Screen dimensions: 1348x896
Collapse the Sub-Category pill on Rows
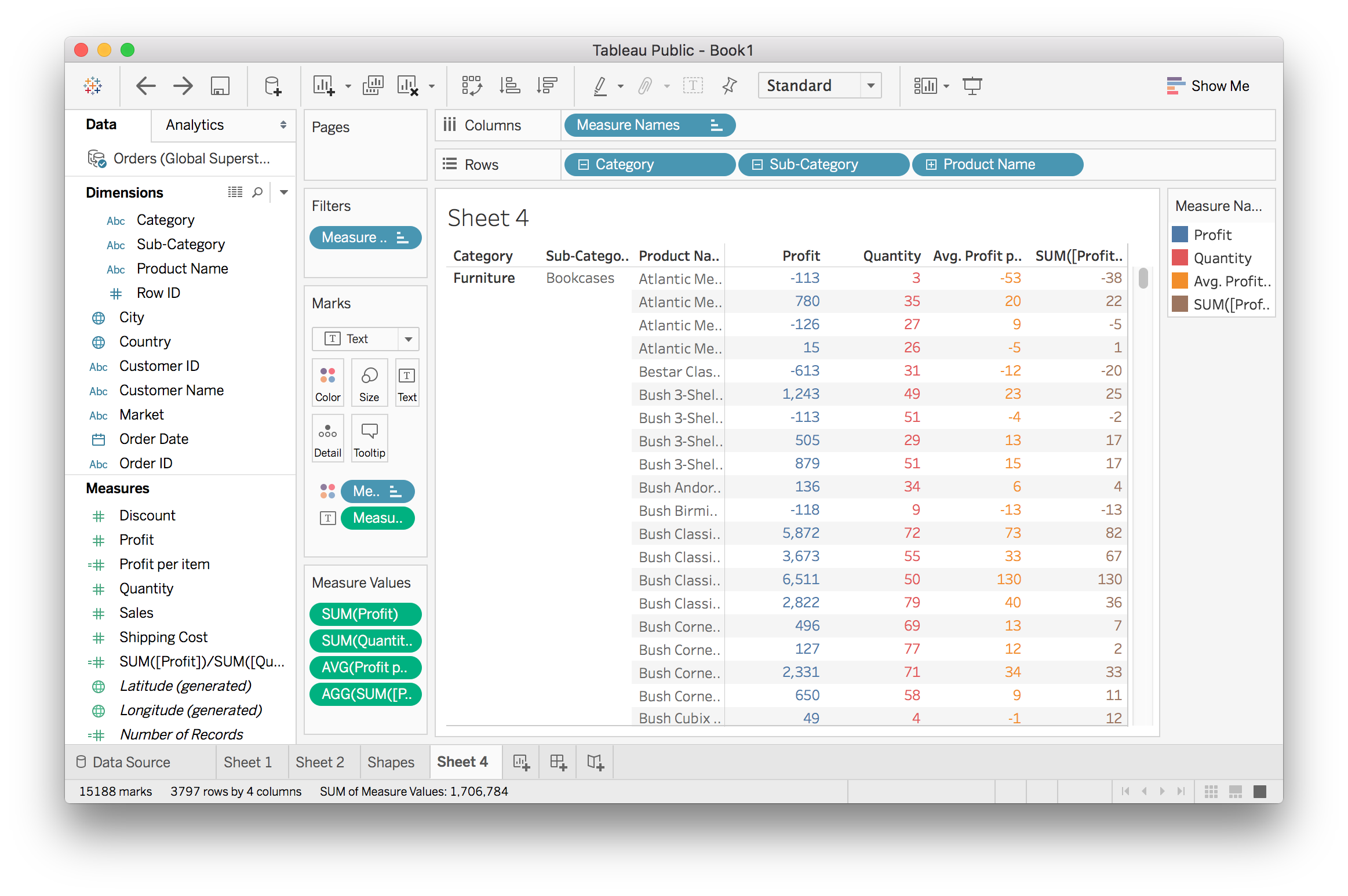[x=757, y=165]
